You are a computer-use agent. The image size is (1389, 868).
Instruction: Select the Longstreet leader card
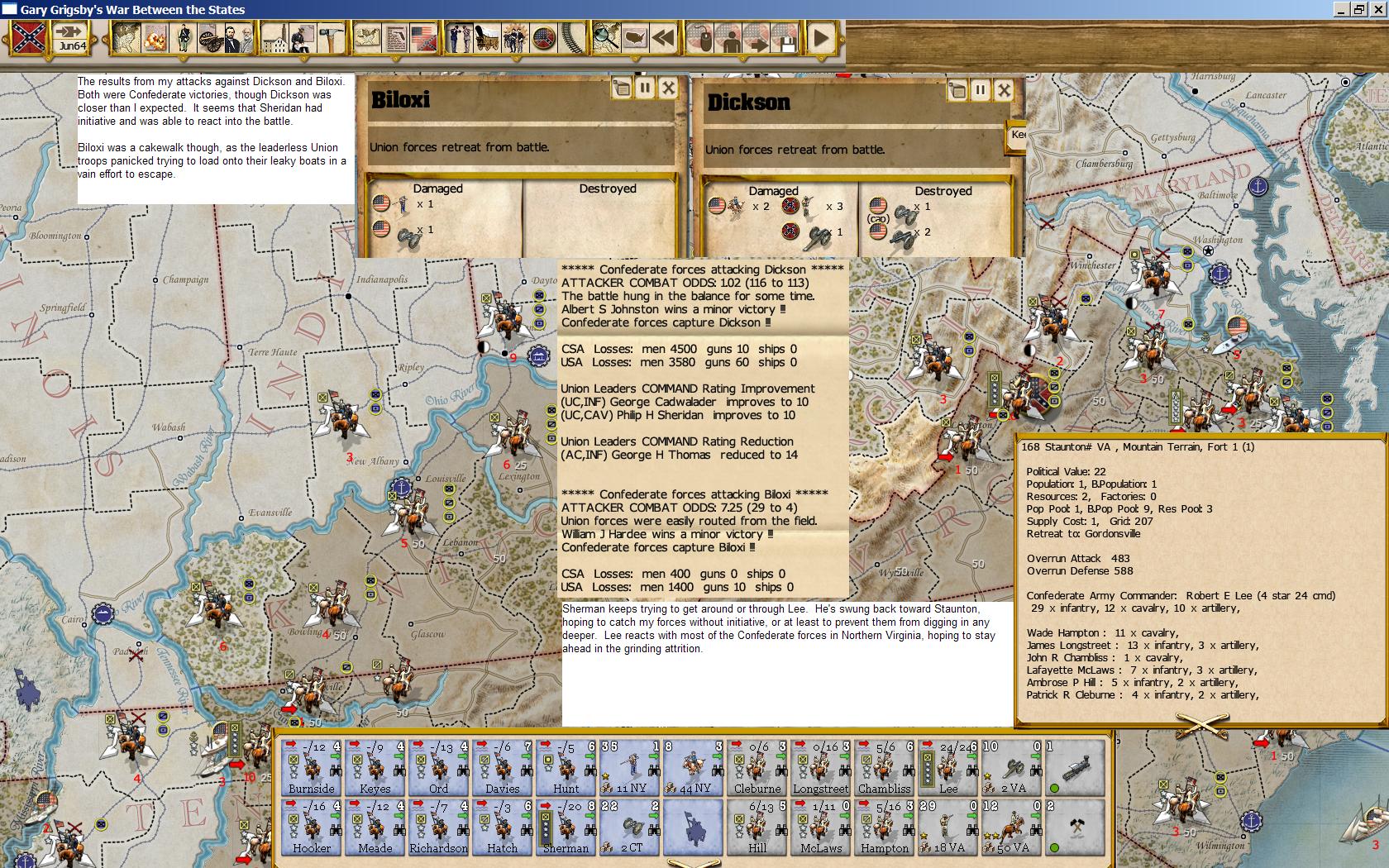pos(821,767)
